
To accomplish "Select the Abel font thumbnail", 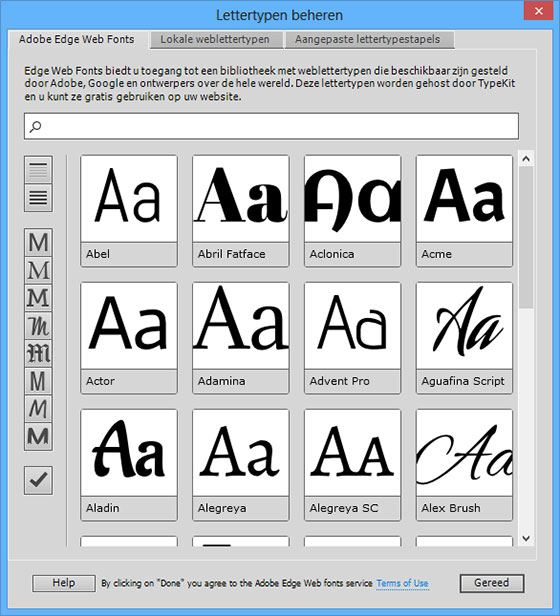I will (129, 211).
